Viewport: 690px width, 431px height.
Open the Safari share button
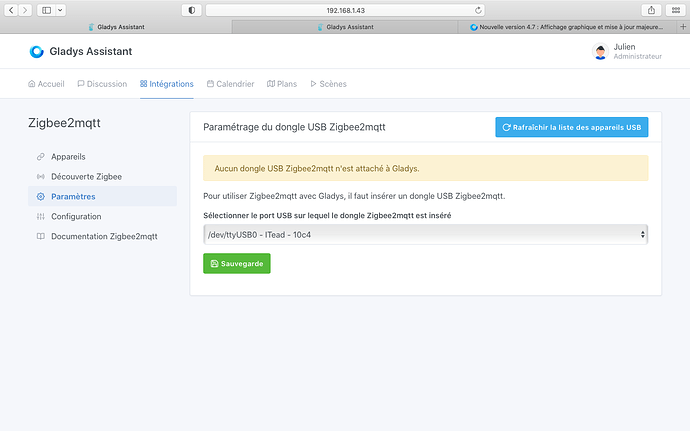pyautogui.click(x=651, y=10)
